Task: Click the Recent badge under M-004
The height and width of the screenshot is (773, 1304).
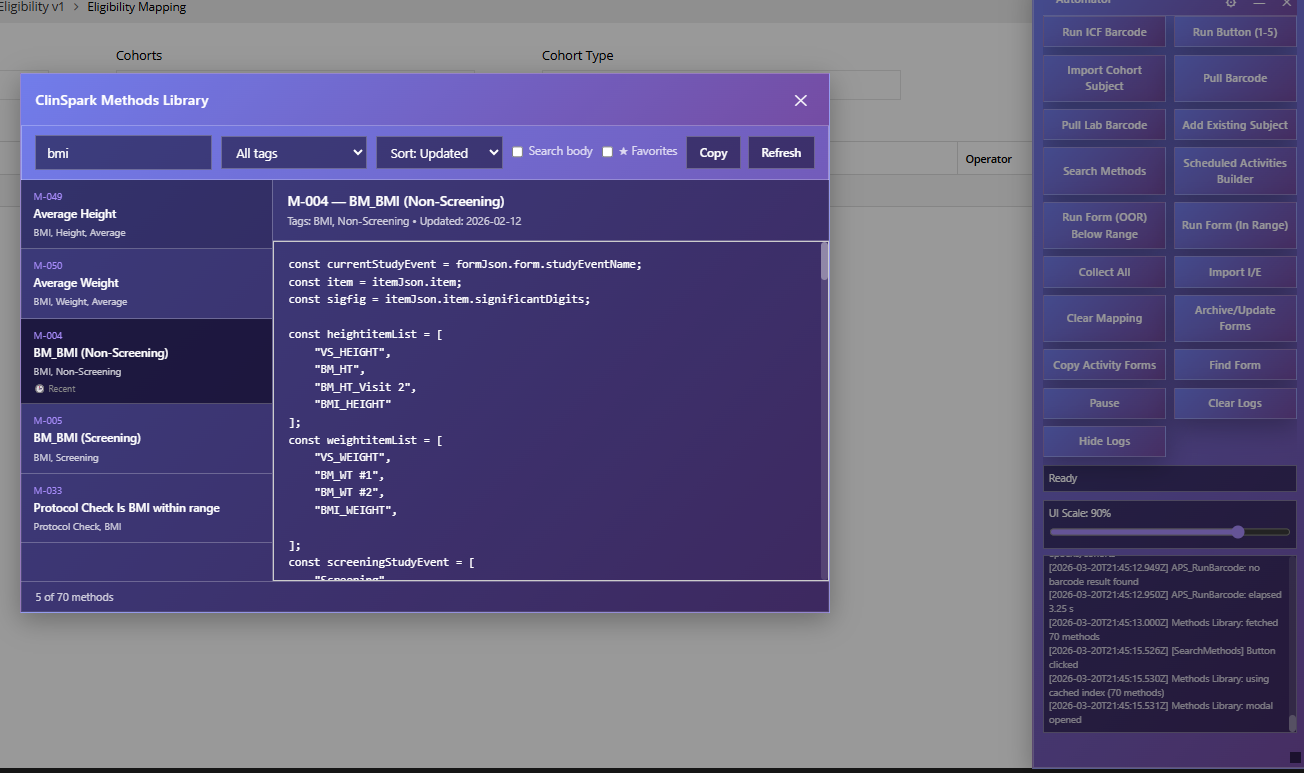Action: 55,388
